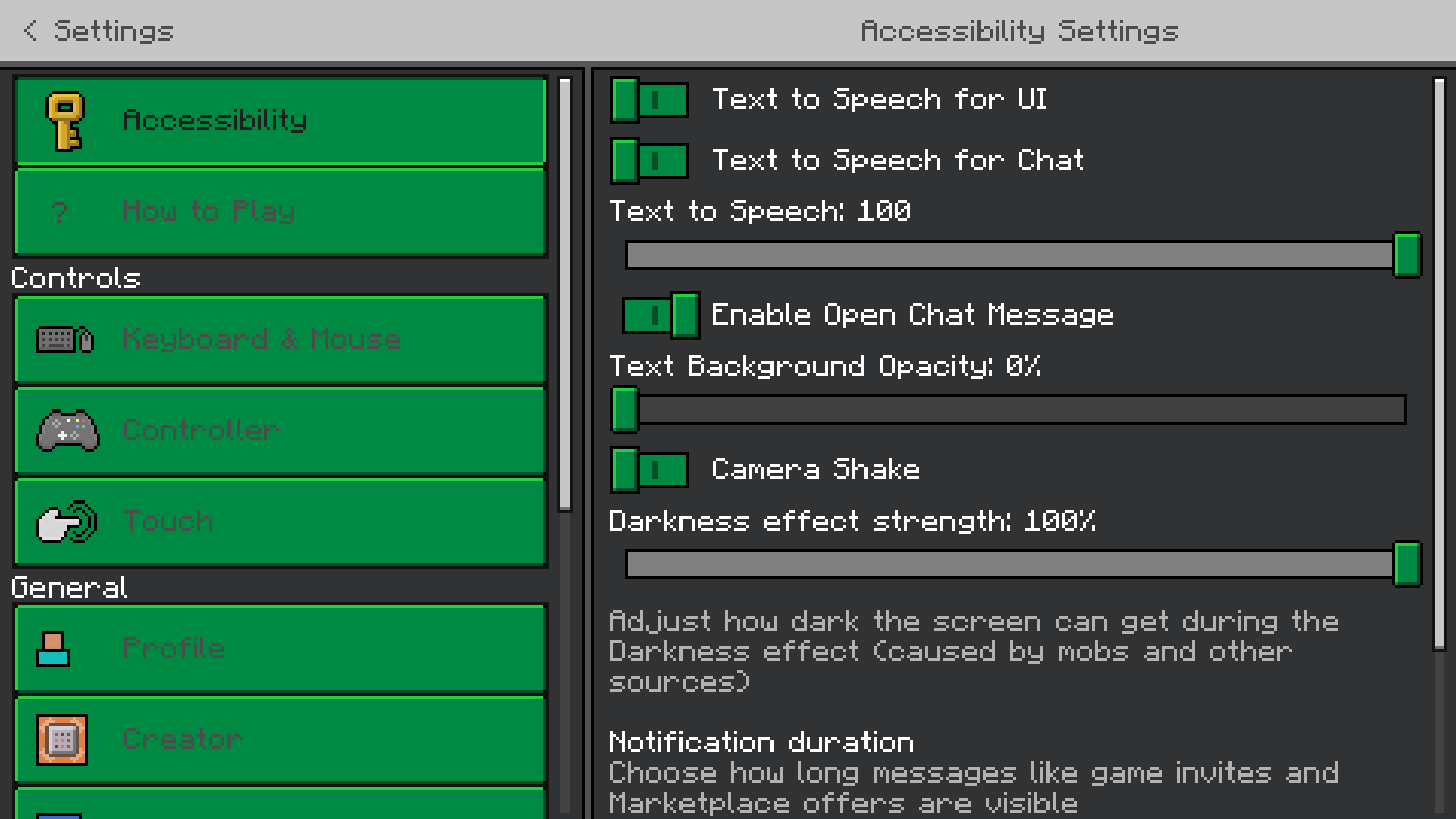This screenshot has width=1456, height=819.
Task: Click the 'Adjust how dark the screen' description
Action: (x=974, y=651)
